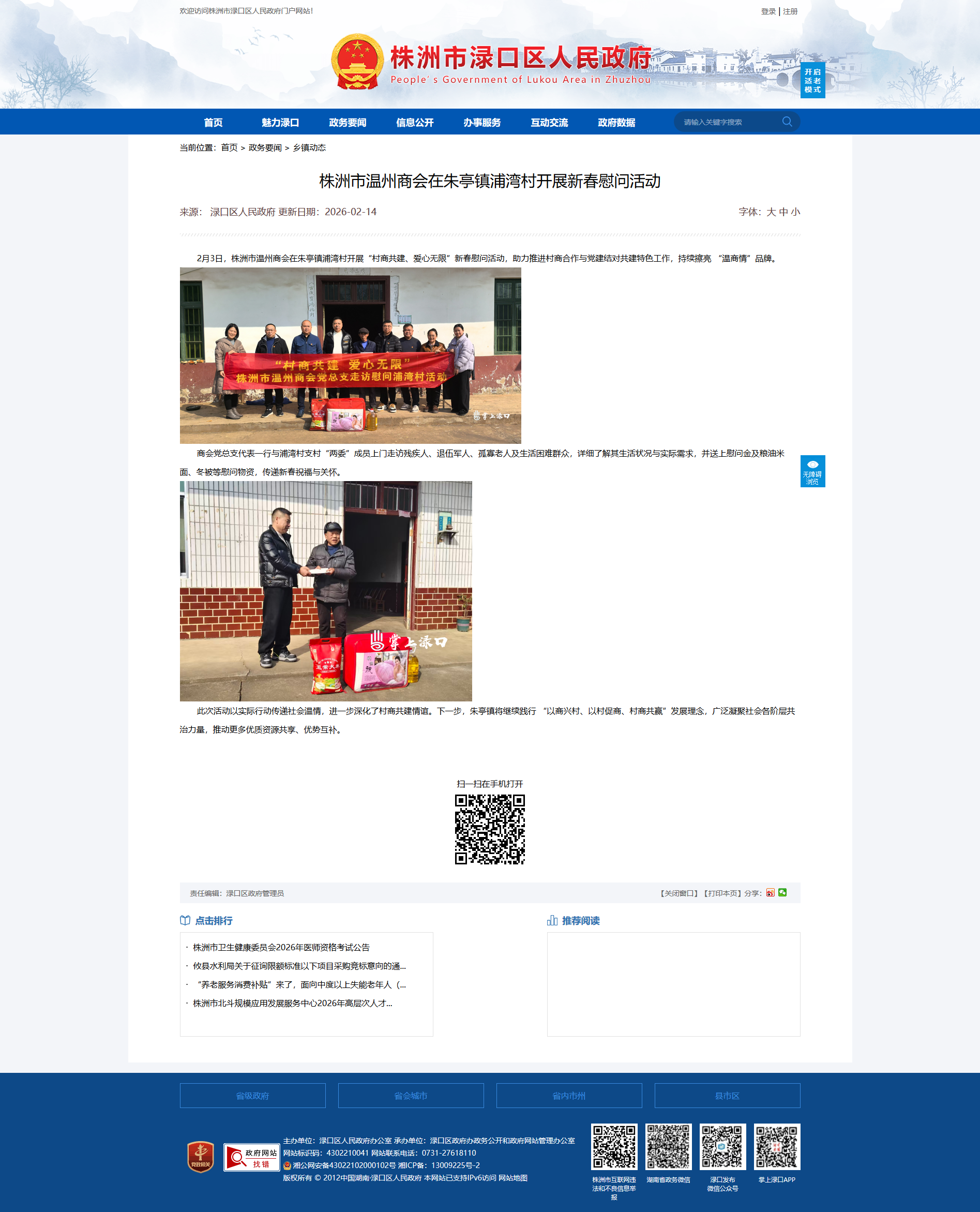Open the 医师资格考试公告 ranked article

coord(281,947)
